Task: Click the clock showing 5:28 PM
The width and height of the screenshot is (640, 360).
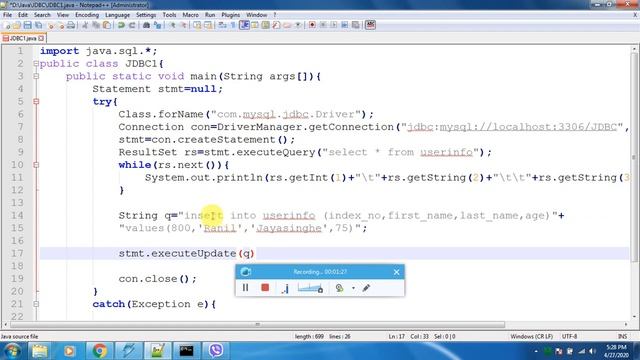Action: (616, 347)
